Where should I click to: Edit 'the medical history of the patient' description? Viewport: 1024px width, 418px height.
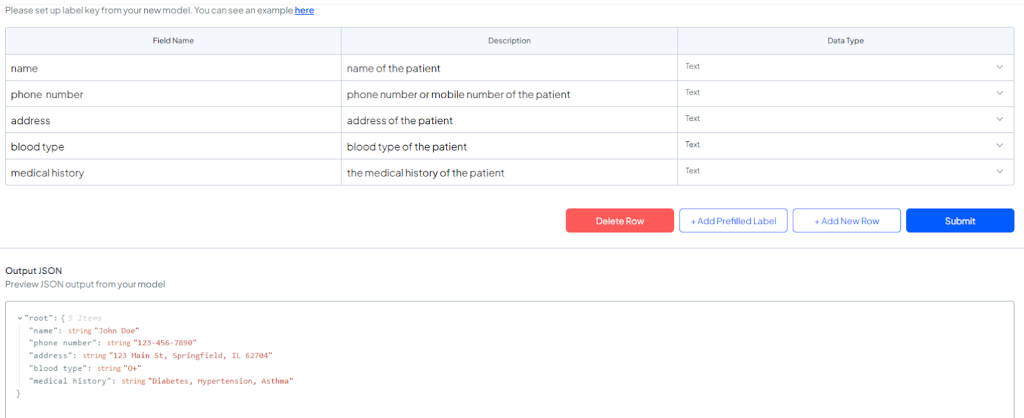[509, 172]
